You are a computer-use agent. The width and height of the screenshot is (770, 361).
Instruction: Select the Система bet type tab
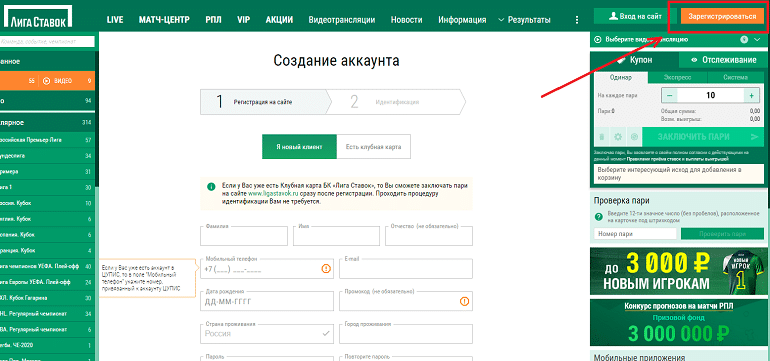pyautogui.click(x=735, y=78)
